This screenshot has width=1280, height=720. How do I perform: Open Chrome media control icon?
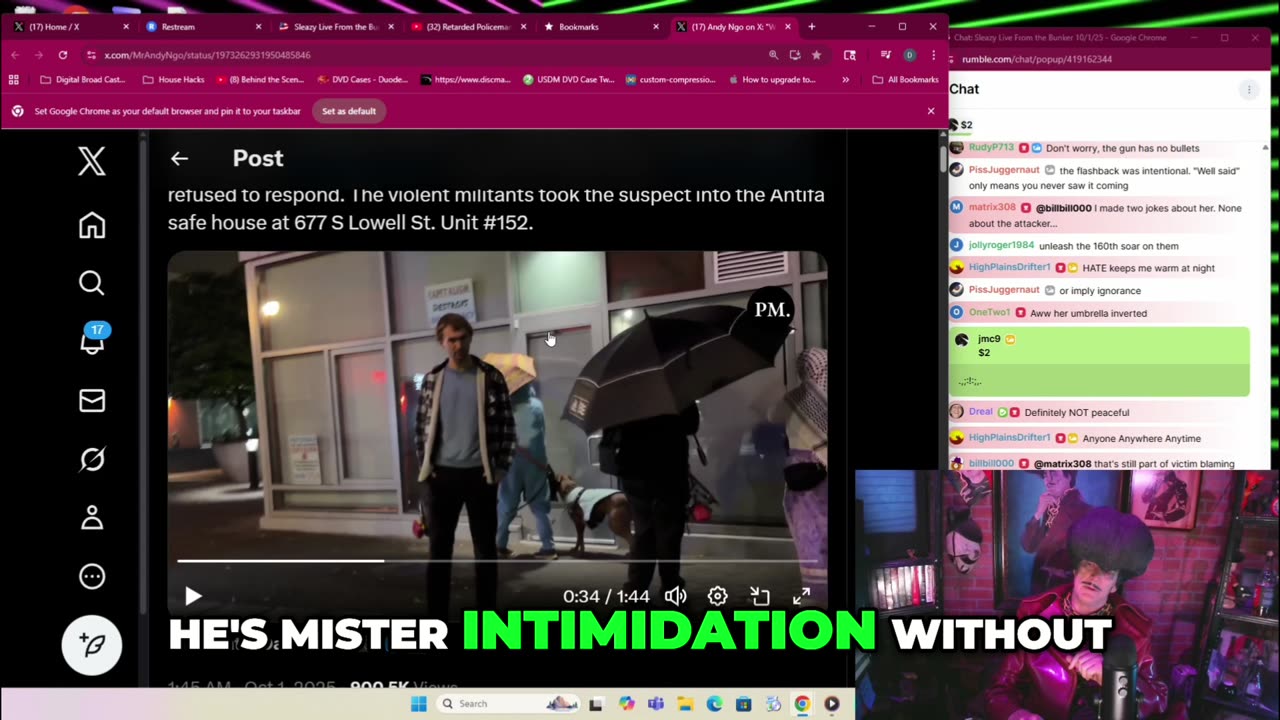click(x=886, y=55)
